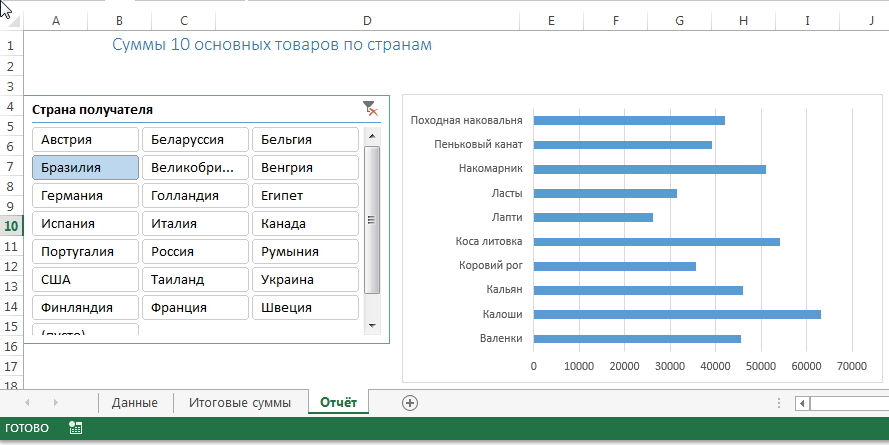Click the Страна получателя slicer header
Screen dimensions: 889x445
[92, 109]
